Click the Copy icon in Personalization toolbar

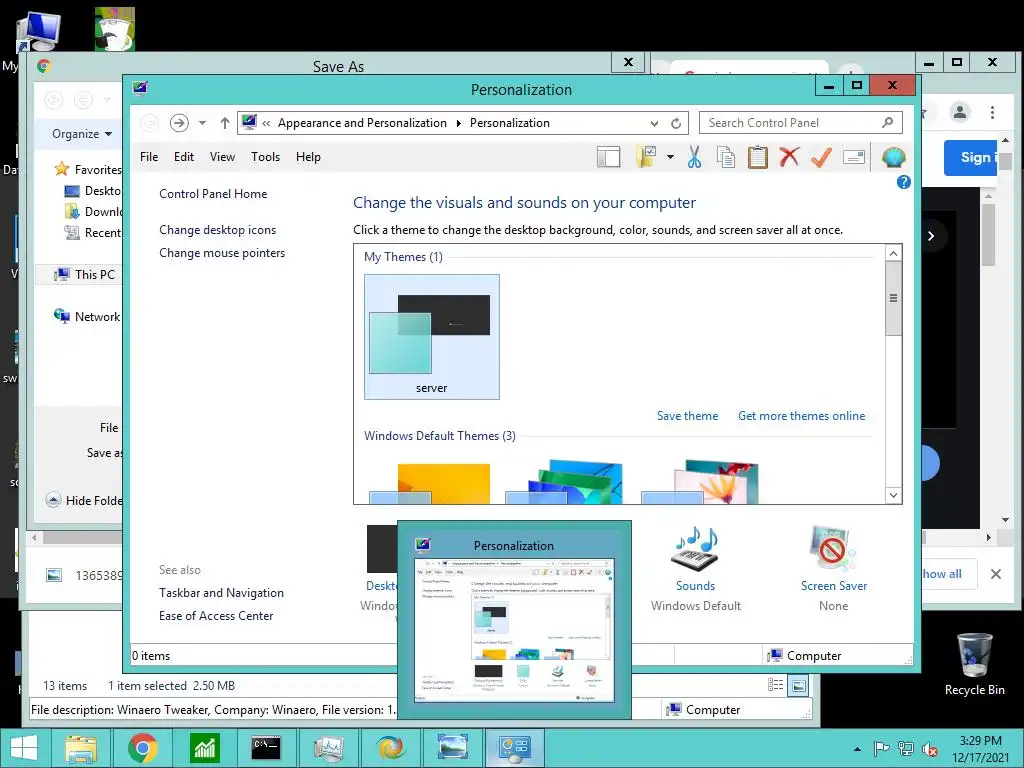[726, 157]
